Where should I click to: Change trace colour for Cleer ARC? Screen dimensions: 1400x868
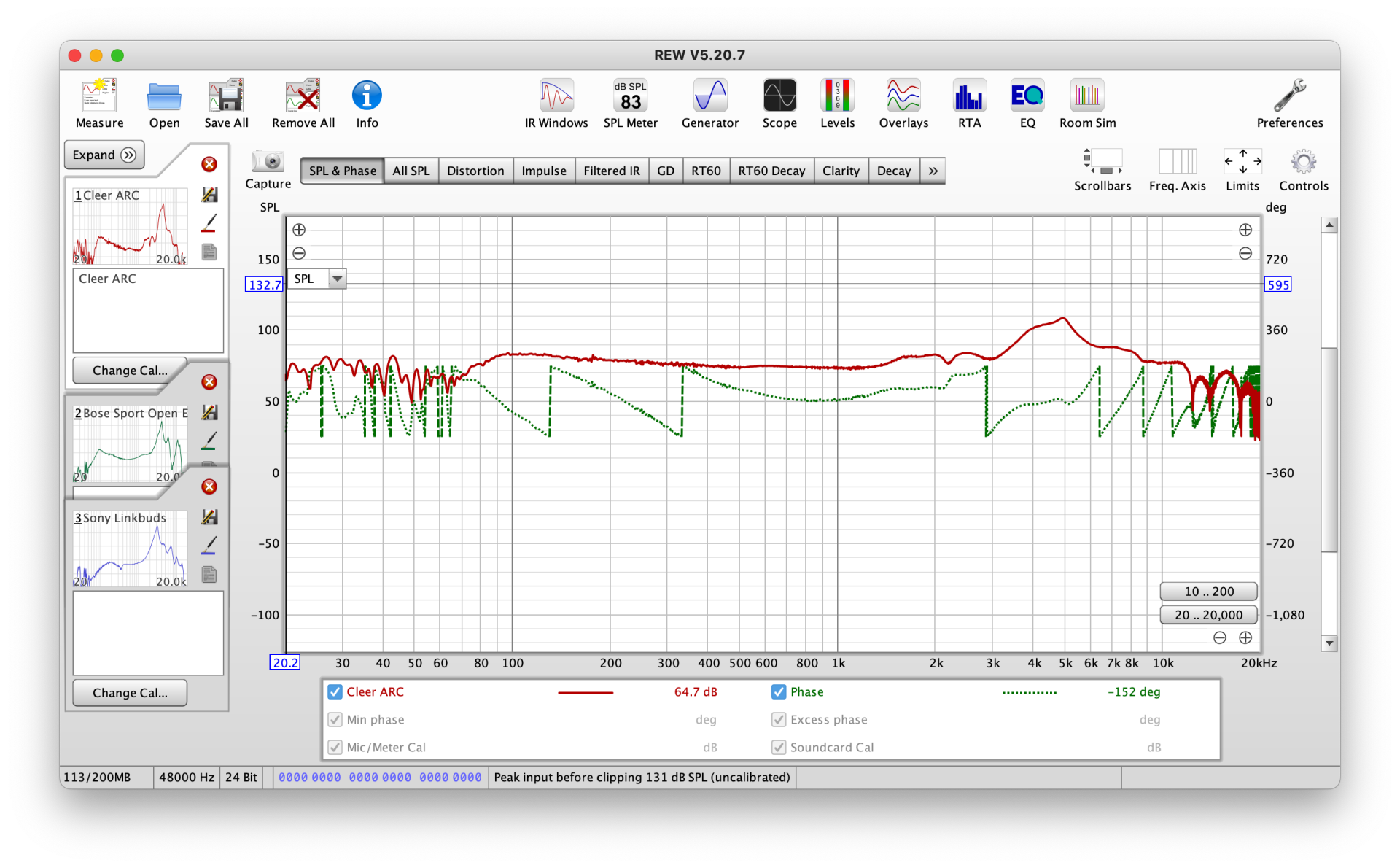[209, 223]
